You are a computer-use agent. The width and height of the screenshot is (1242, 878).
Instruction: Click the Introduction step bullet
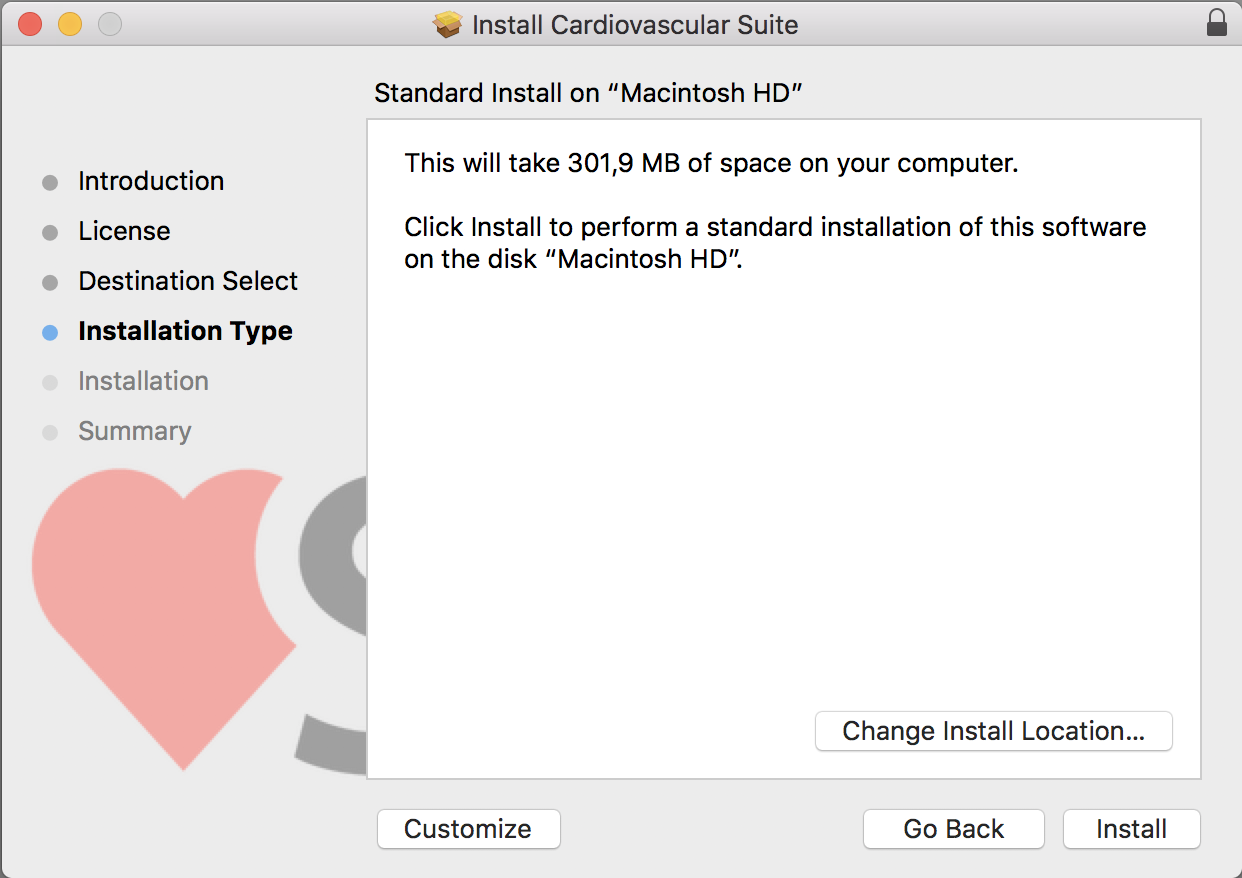point(50,183)
